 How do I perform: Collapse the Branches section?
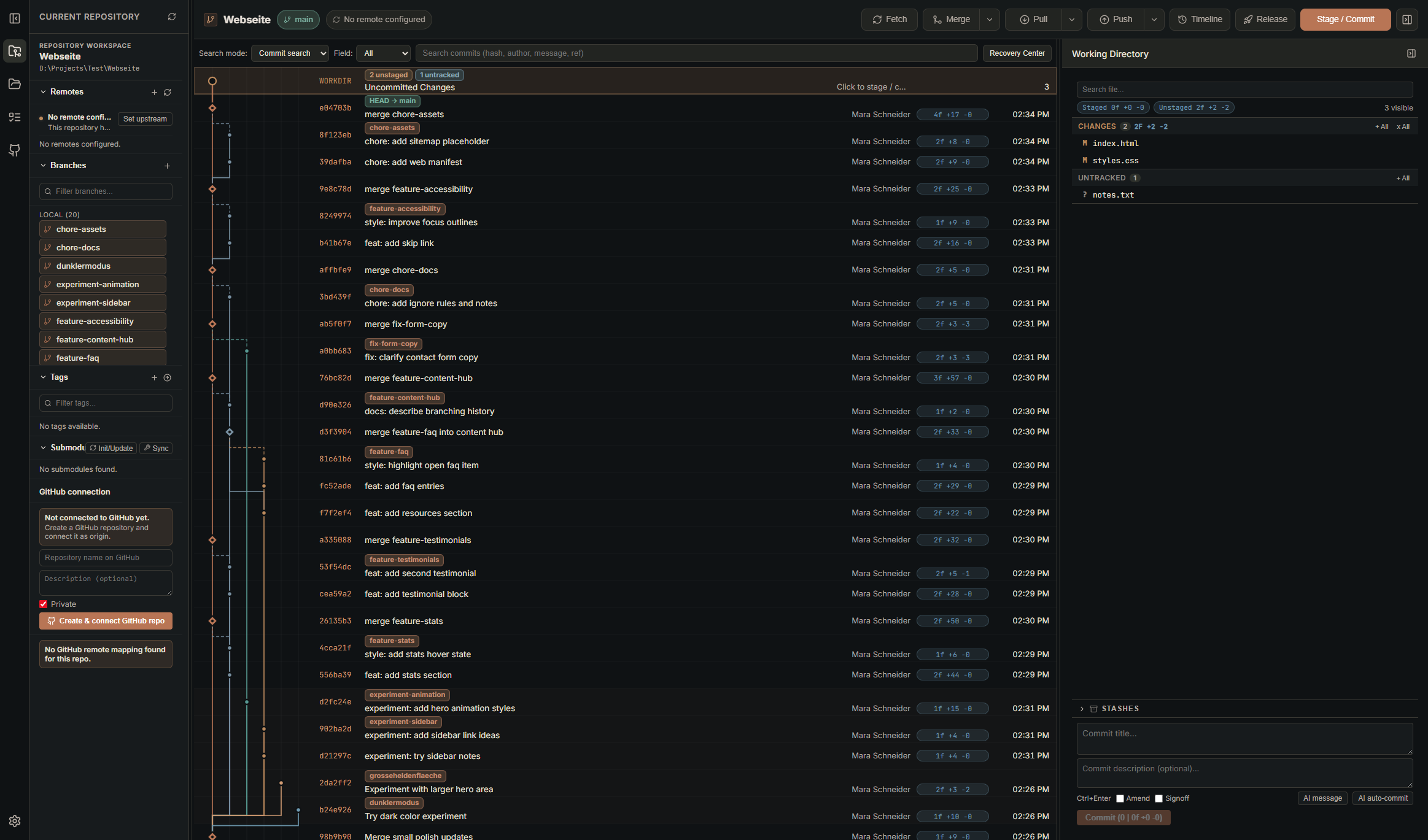point(43,166)
